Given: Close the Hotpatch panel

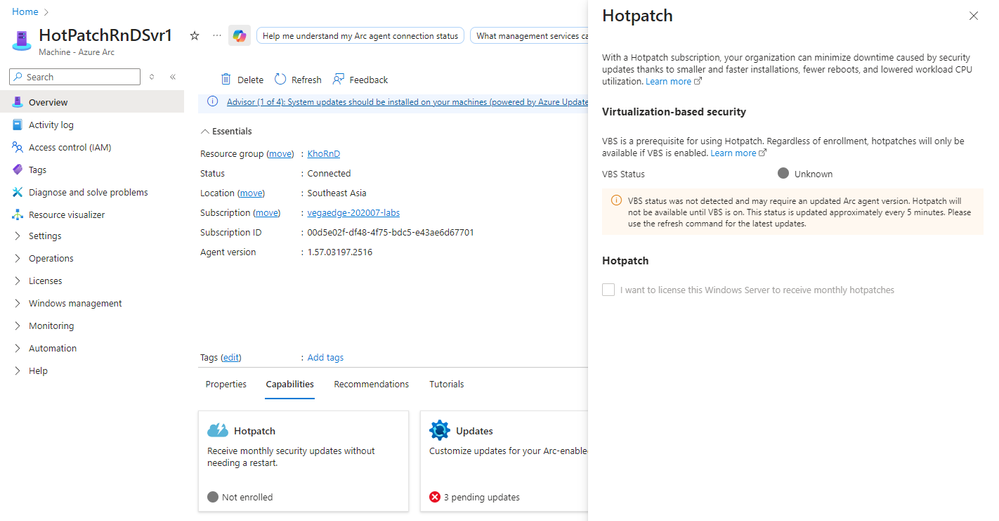Looking at the screenshot, I should (974, 17).
